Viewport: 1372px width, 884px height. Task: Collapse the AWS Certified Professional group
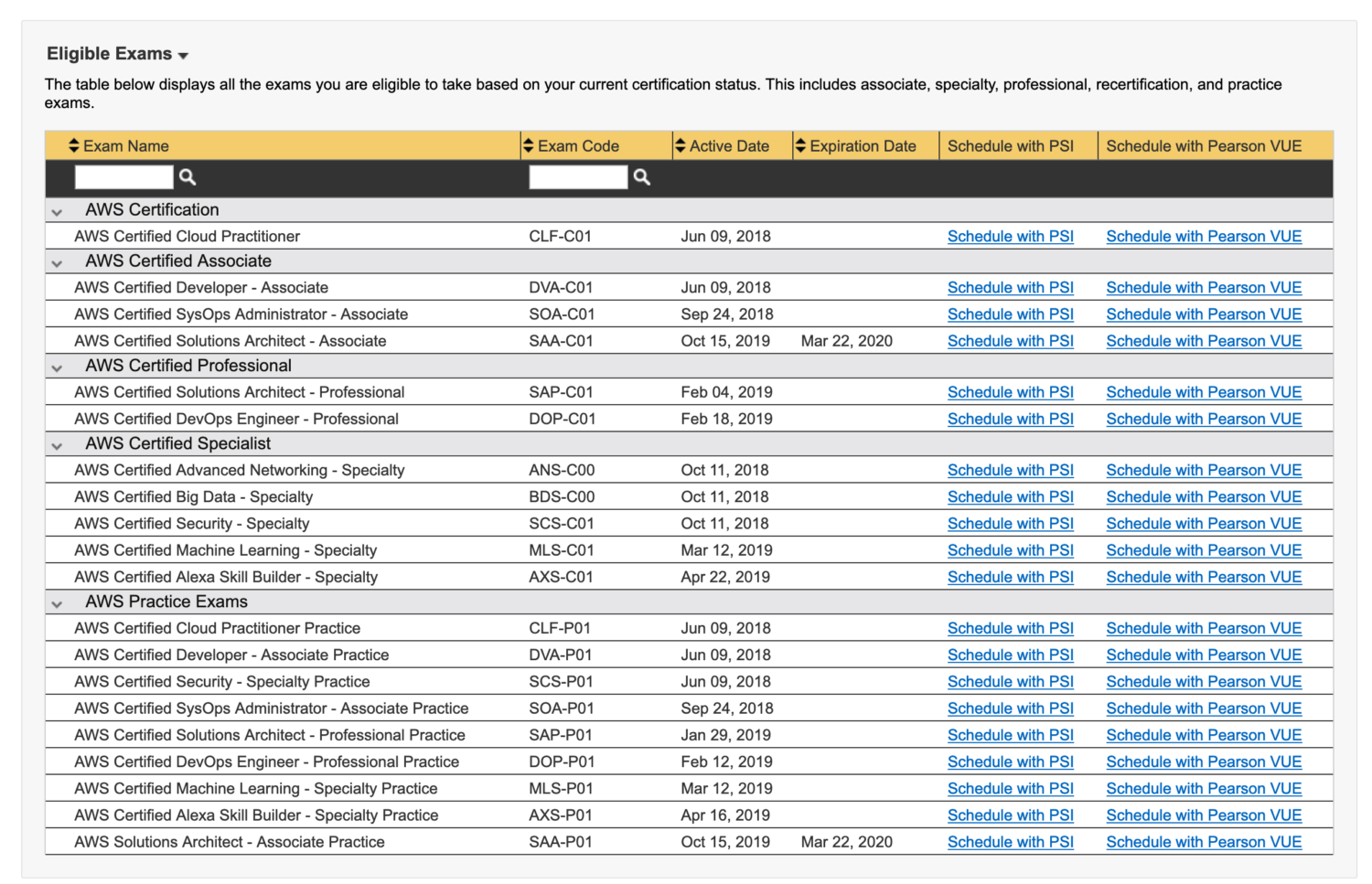click(x=57, y=368)
